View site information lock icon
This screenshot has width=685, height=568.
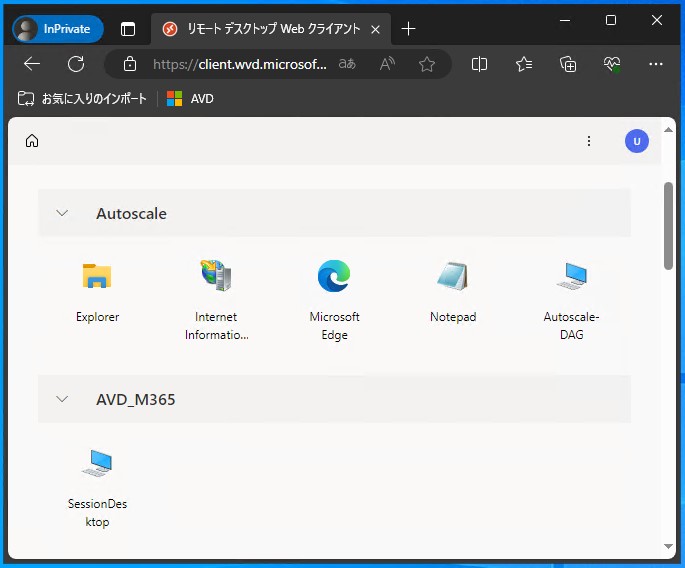point(130,64)
